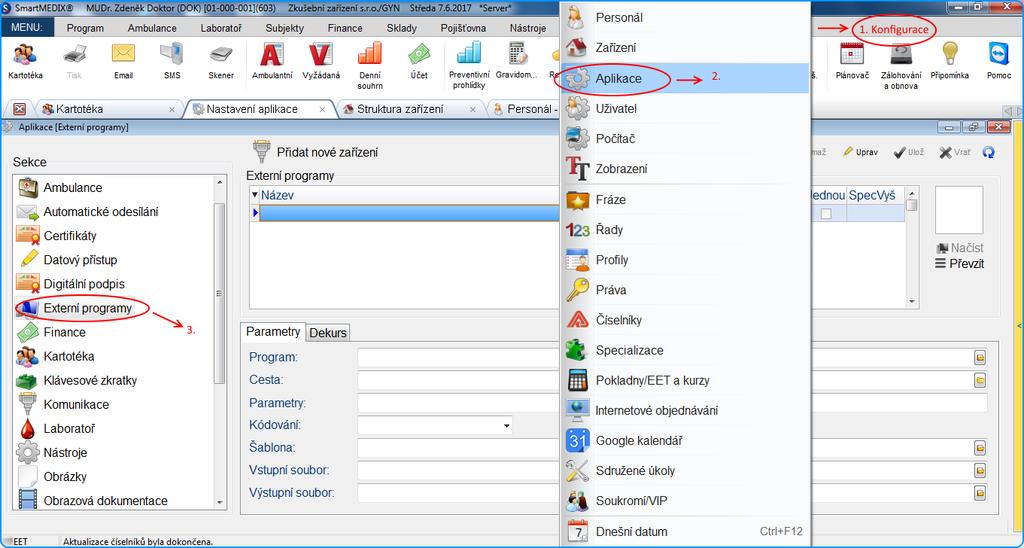Open Specializace from the menu

[686, 350]
